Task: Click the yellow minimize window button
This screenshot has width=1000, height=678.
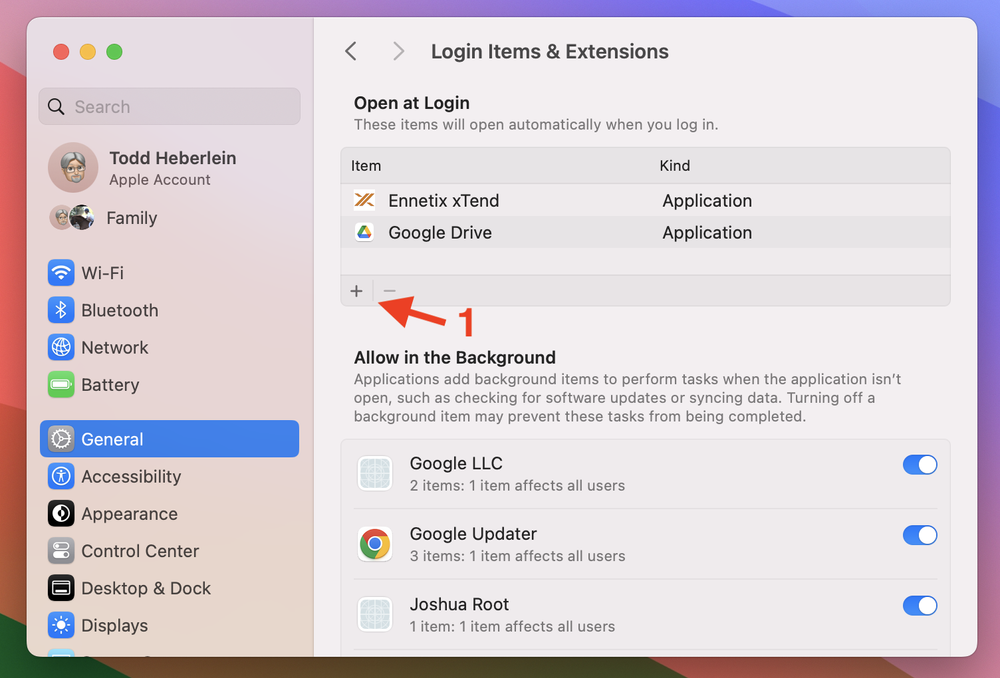Action: pos(88,52)
